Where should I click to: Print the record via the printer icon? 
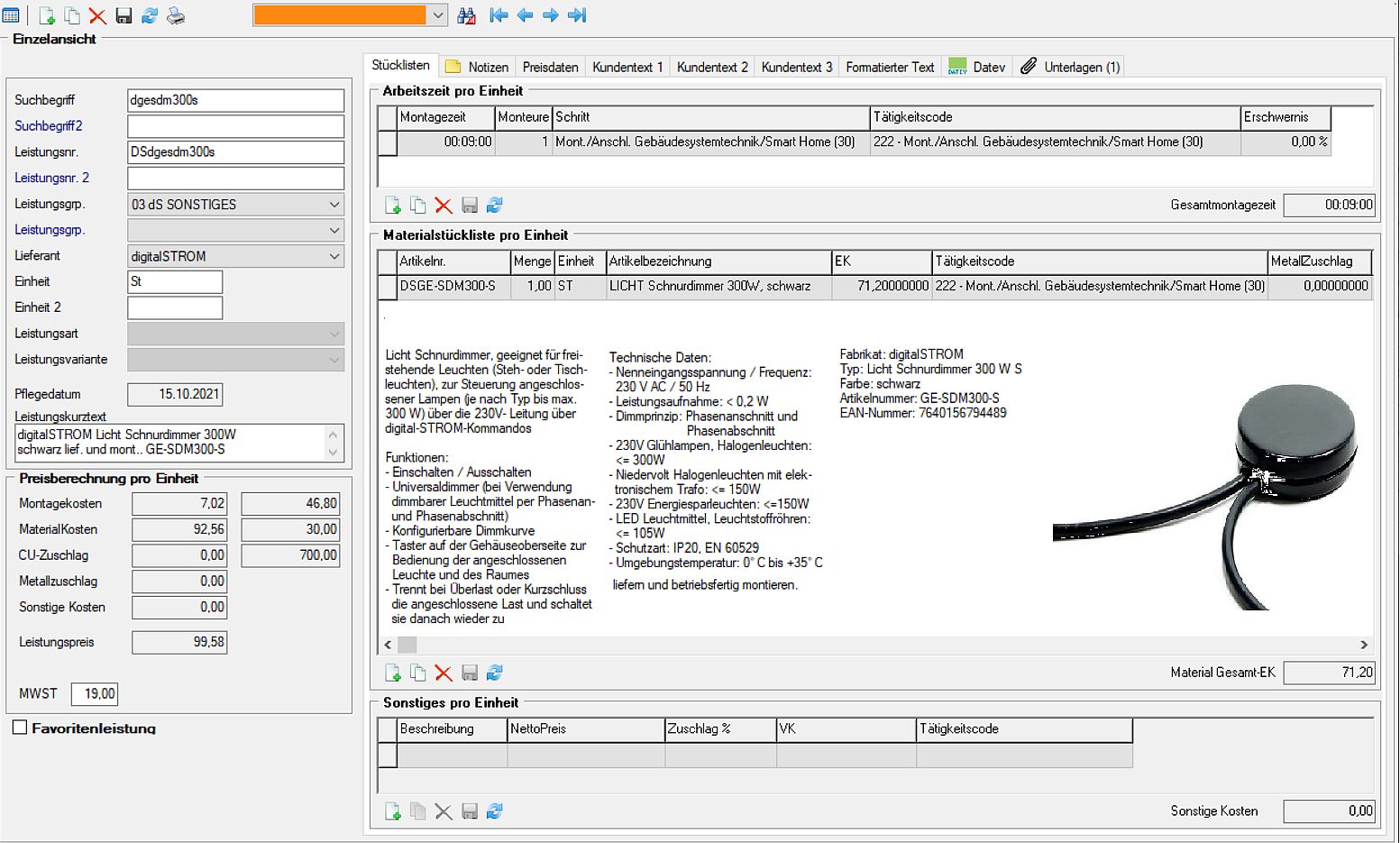point(176,15)
